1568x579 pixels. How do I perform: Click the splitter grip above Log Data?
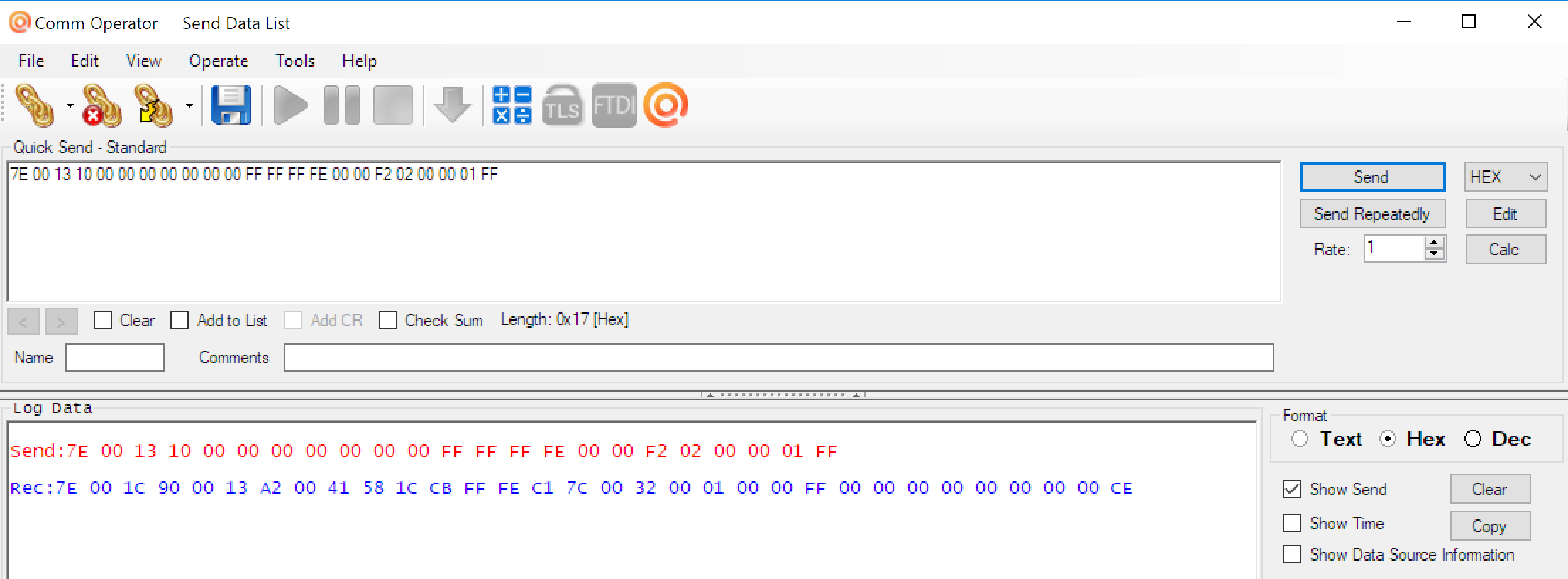783,395
